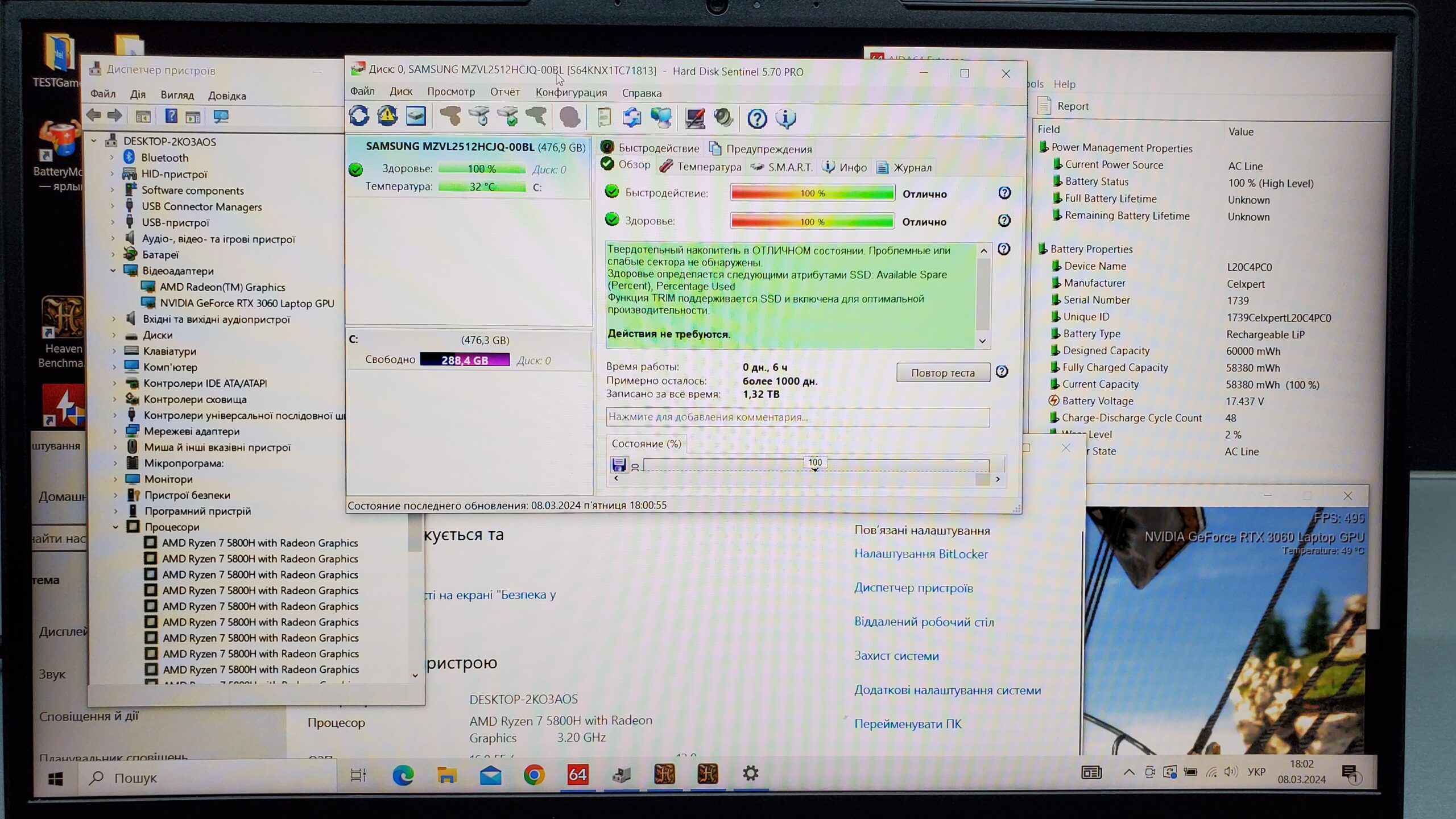Open the Налаштування BitLocker link
1456x819 pixels.
coord(920,554)
